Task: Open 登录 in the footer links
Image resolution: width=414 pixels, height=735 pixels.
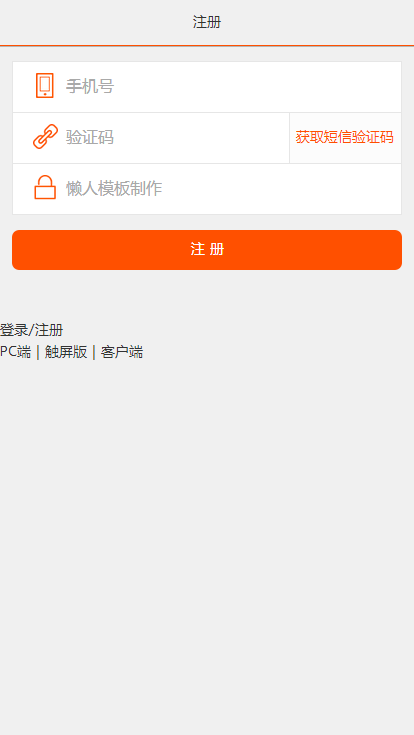Action: 14,330
